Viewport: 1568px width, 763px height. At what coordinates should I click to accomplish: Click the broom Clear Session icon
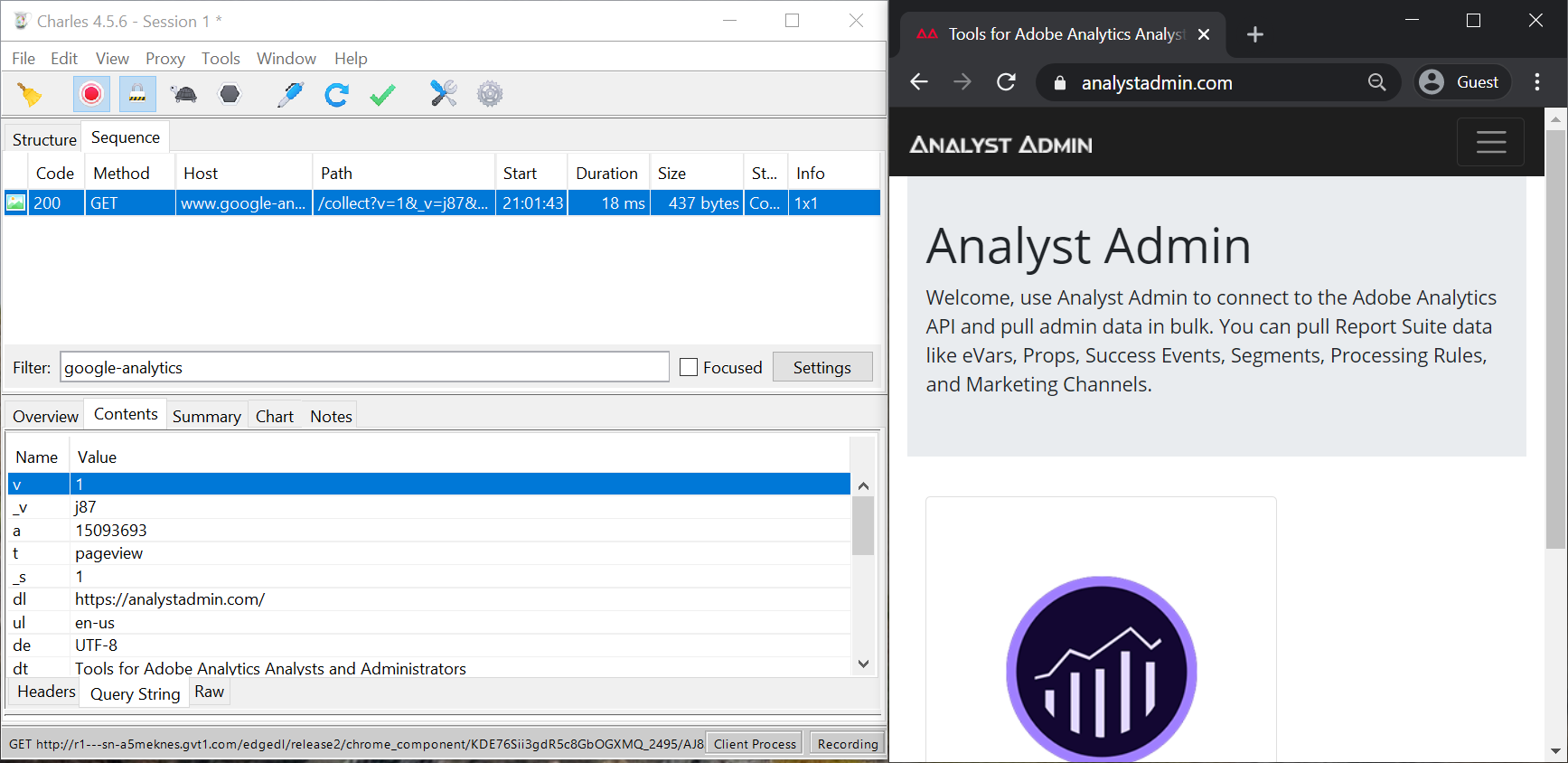pyautogui.click(x=30, y=94)
